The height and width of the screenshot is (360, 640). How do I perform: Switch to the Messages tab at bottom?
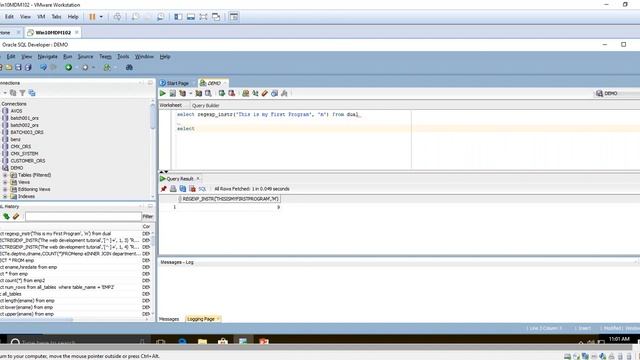click(x=169, y=319)
